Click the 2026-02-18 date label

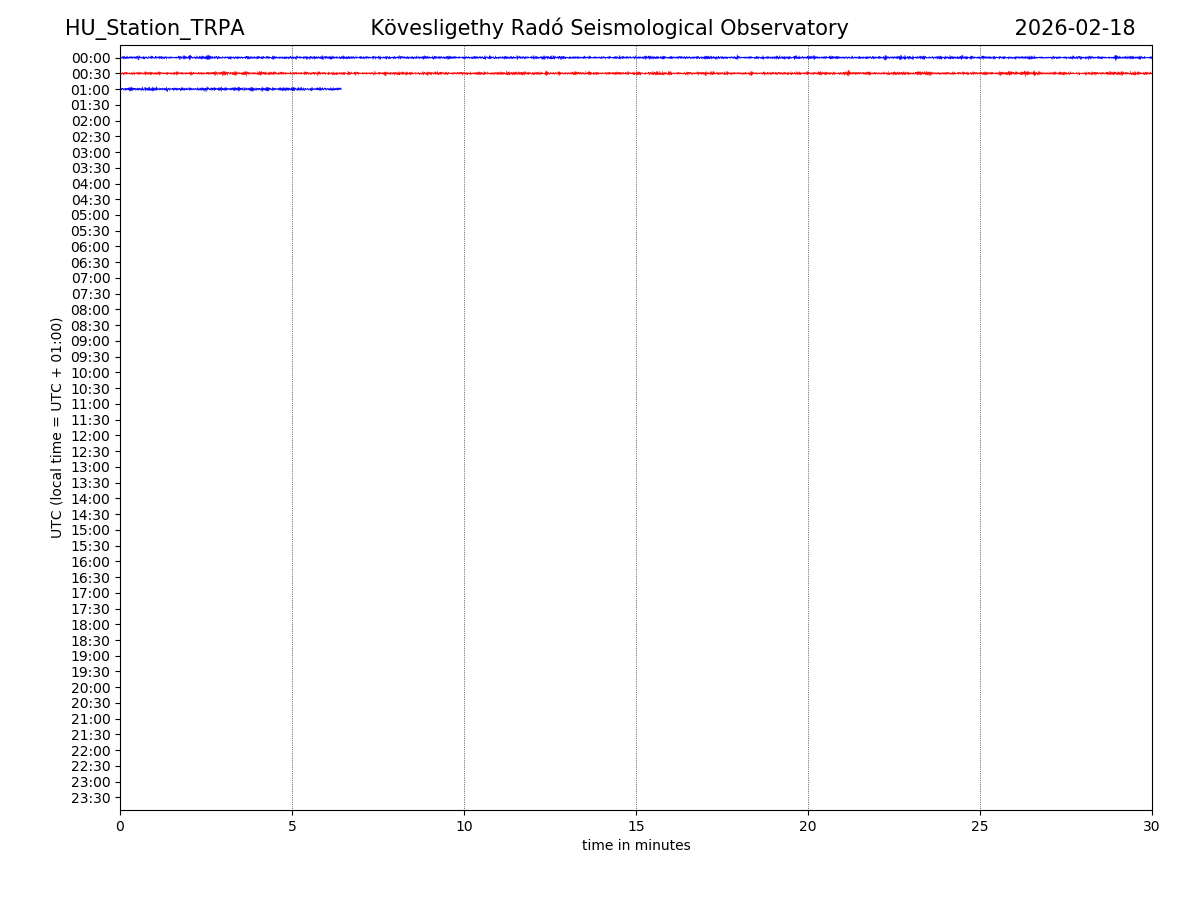click(1074, 29)
